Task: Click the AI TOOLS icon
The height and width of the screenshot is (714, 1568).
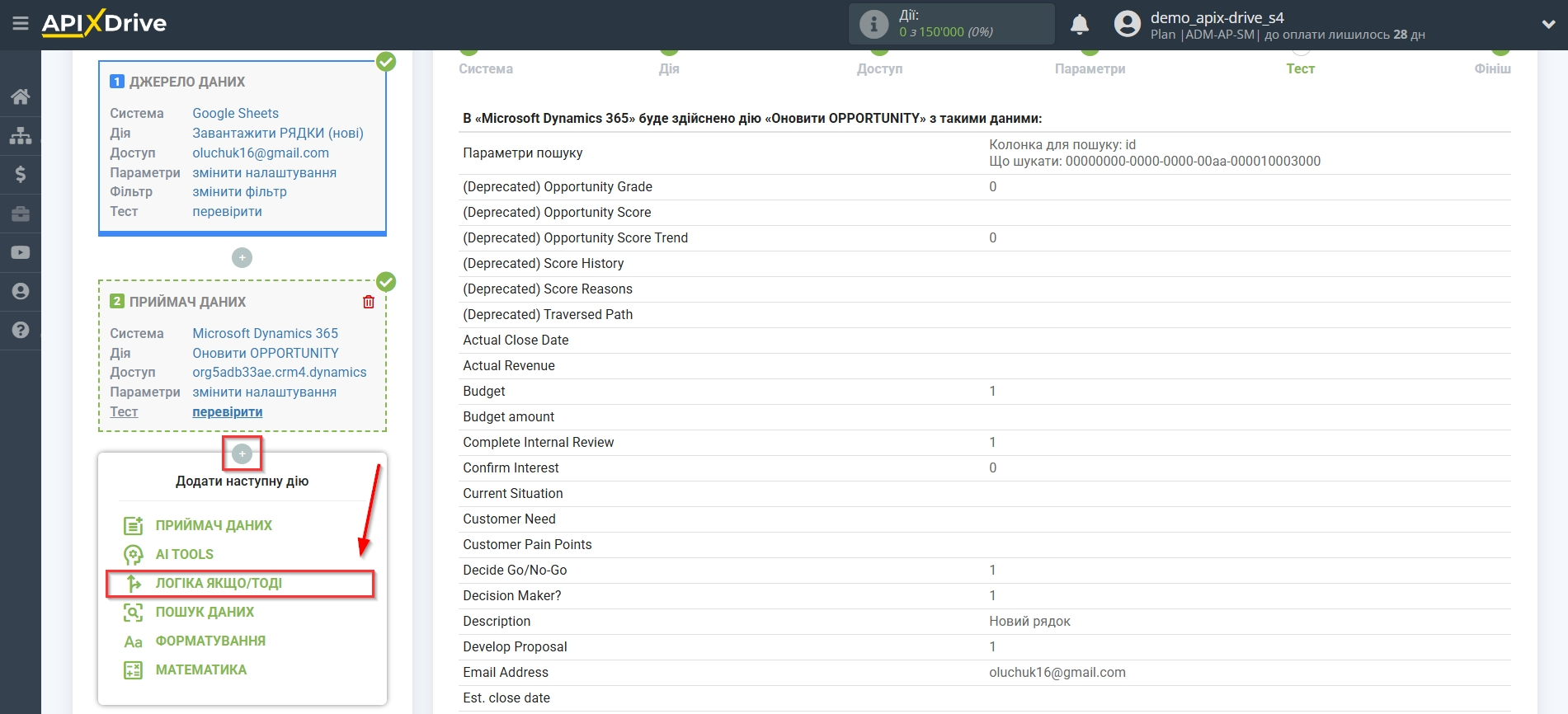Action: [x=133, y=554]
